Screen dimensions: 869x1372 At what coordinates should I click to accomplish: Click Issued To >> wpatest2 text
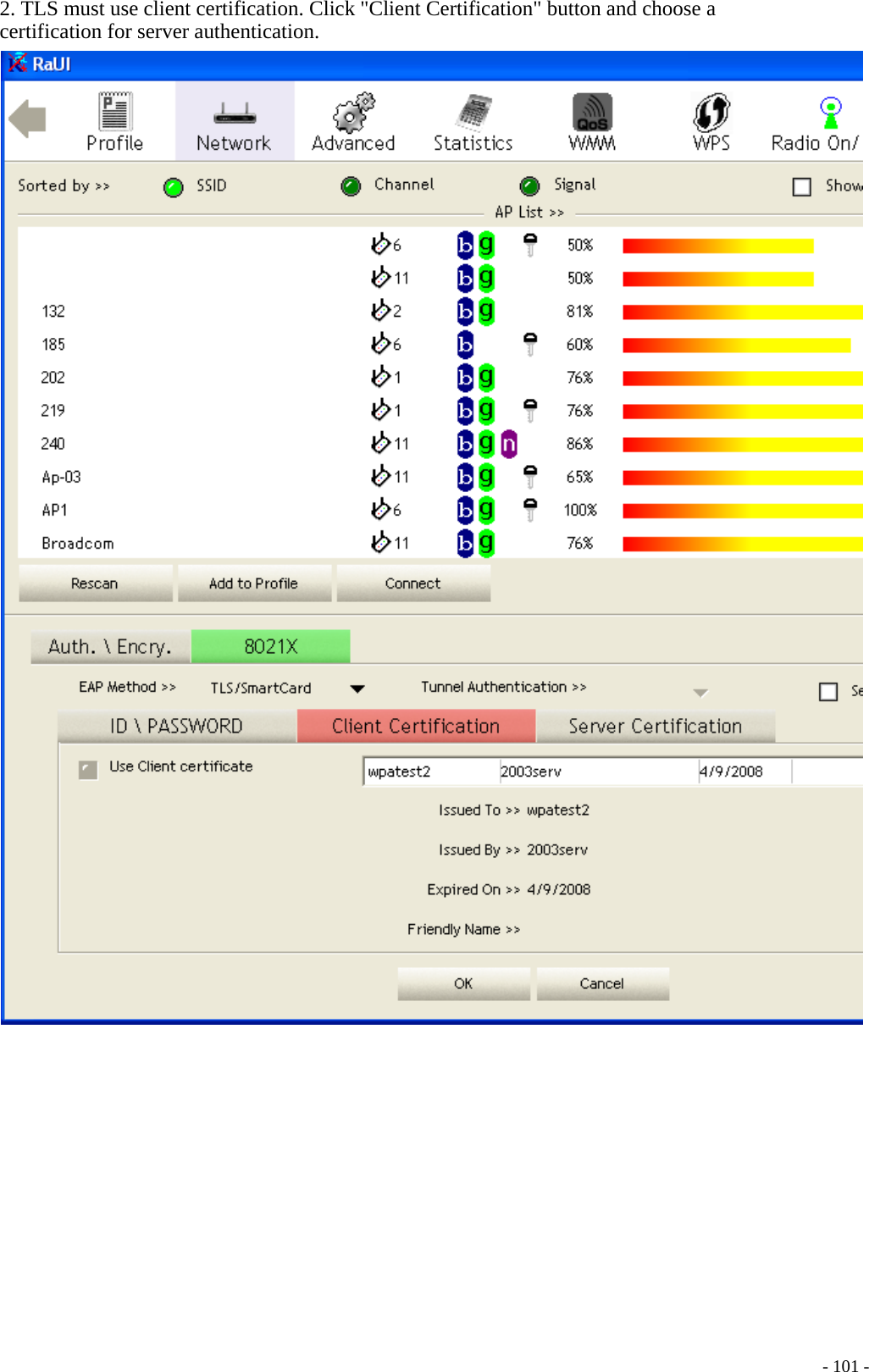click(514, 810)
